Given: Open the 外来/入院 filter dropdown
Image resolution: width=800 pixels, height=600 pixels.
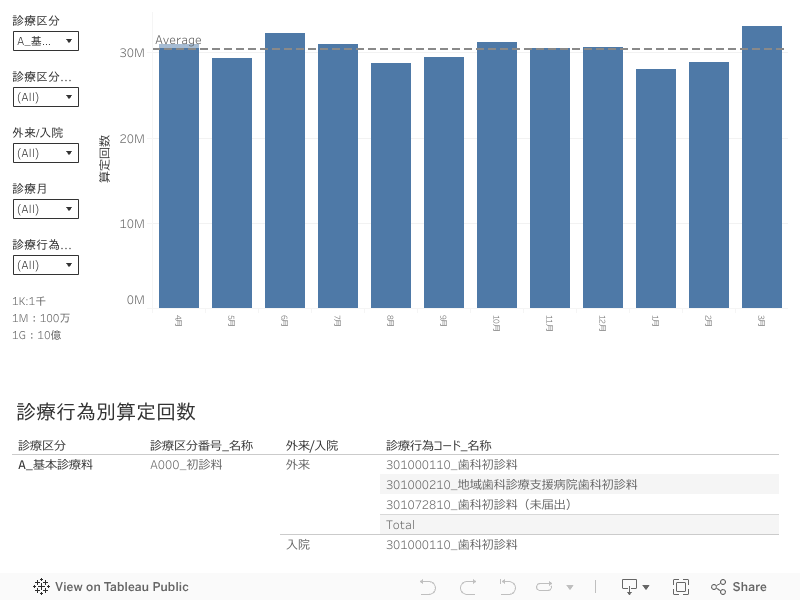Looking at the screenshot, I should tap(46, 153).
